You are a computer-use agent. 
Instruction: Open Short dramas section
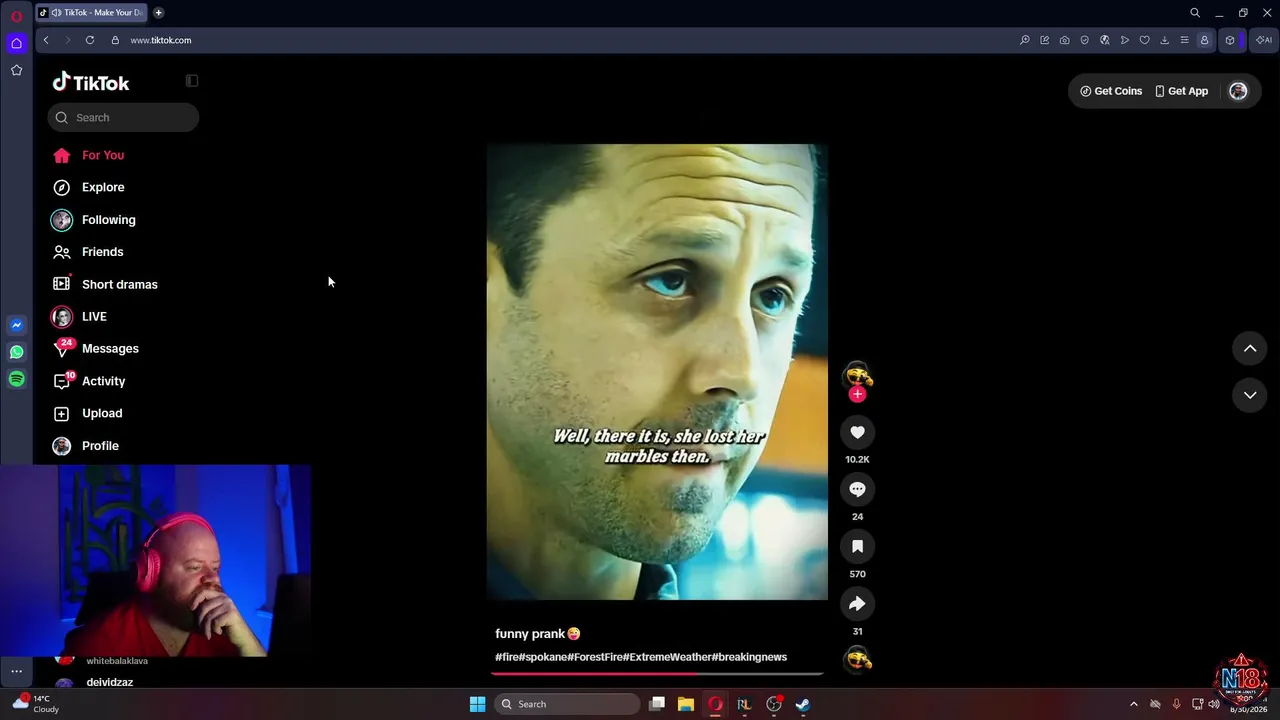coord(122,284)
